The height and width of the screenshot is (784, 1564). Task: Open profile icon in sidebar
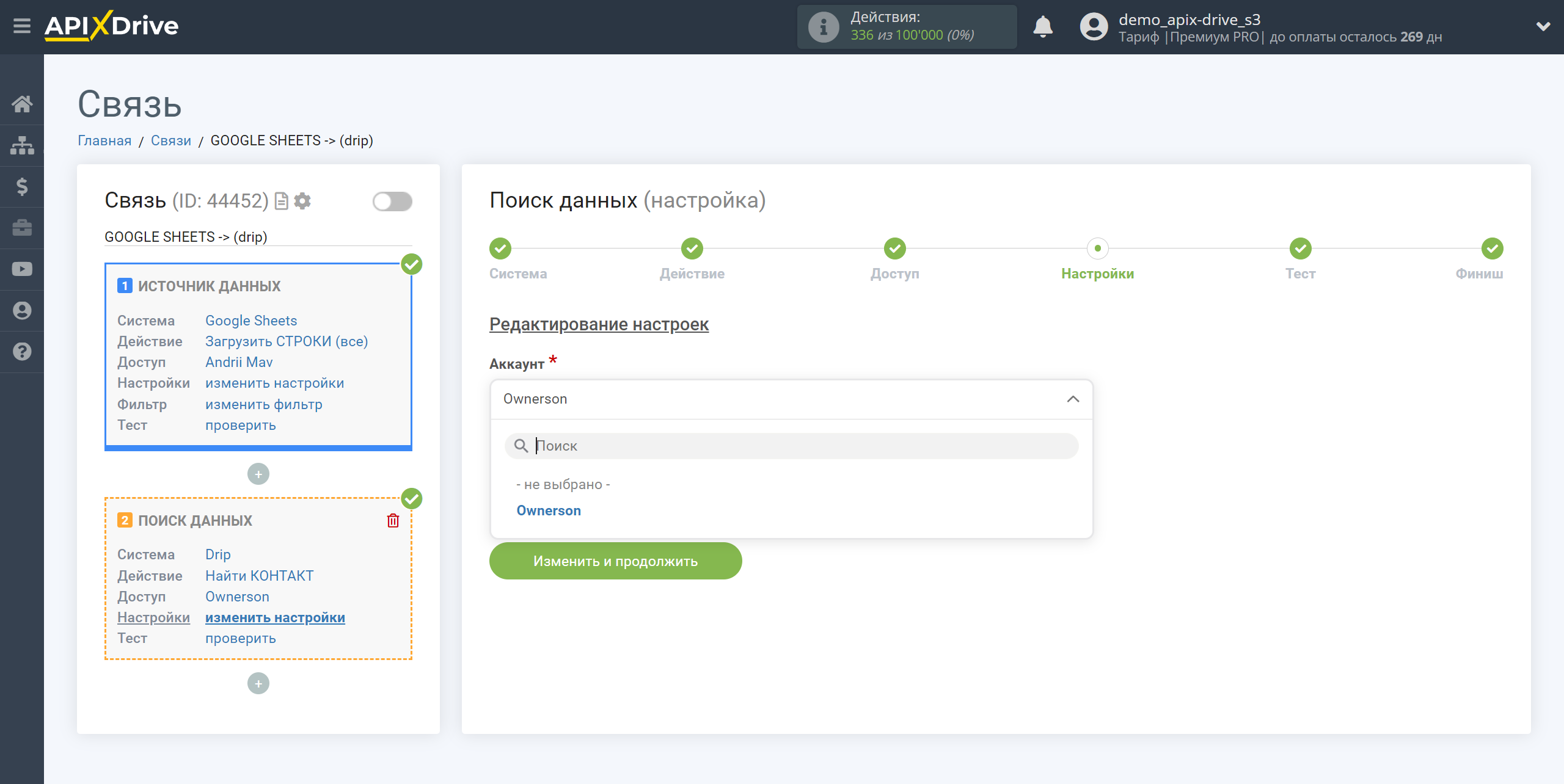point(22,311)
